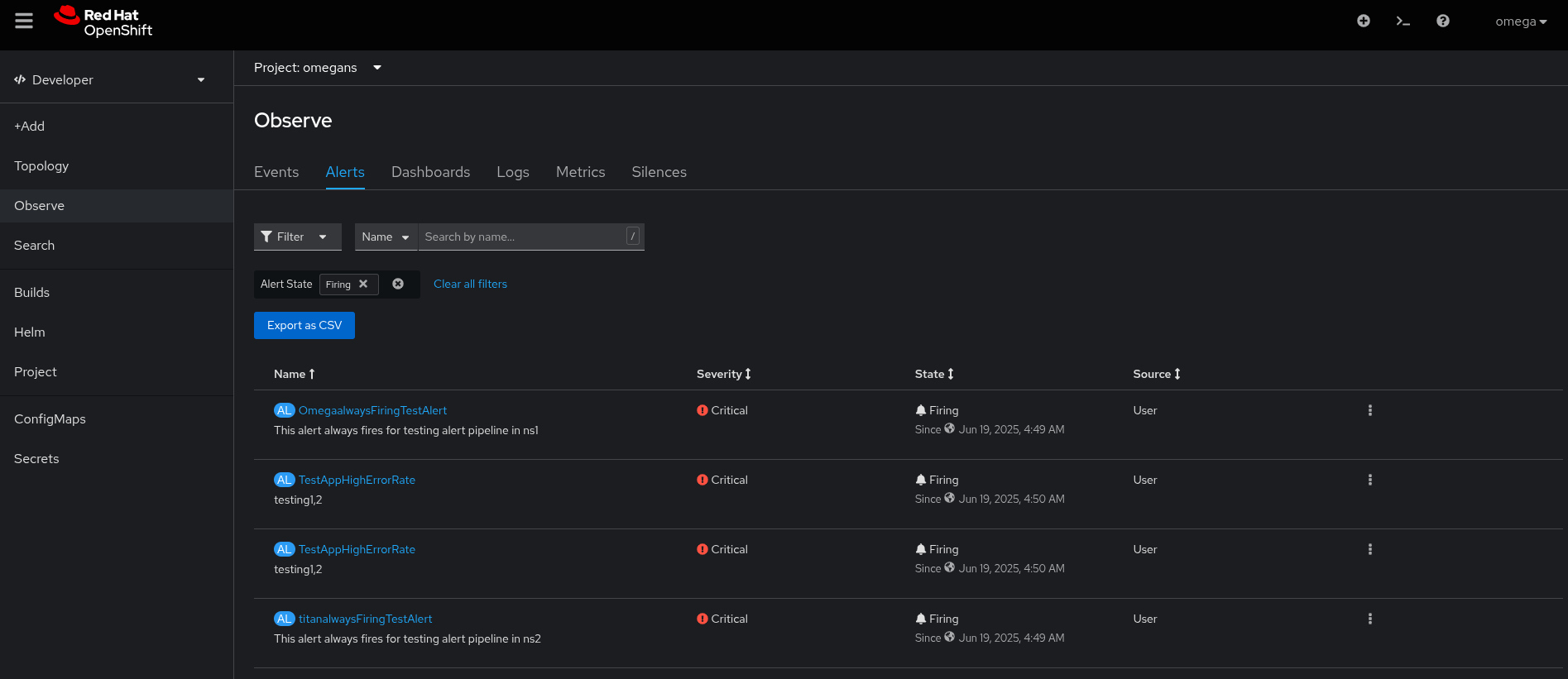Toggle sort order on Name column

(295, 374)
